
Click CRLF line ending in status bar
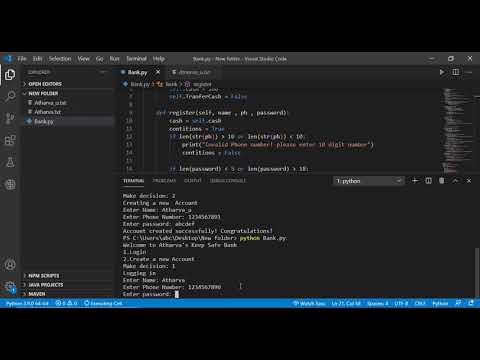tap(420, 303)
